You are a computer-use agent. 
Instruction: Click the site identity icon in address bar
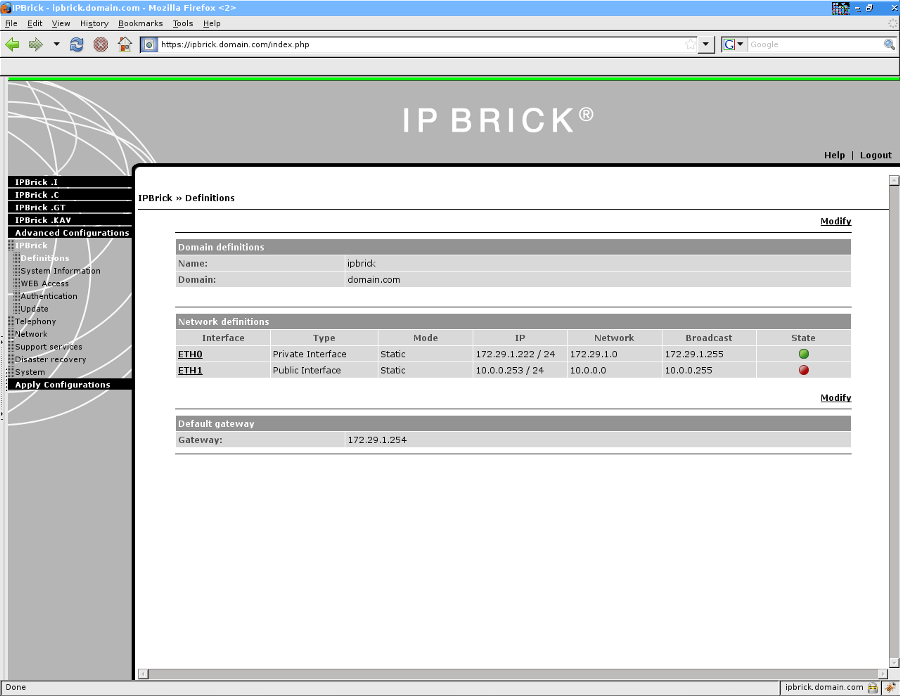click(x=149, y=44)
